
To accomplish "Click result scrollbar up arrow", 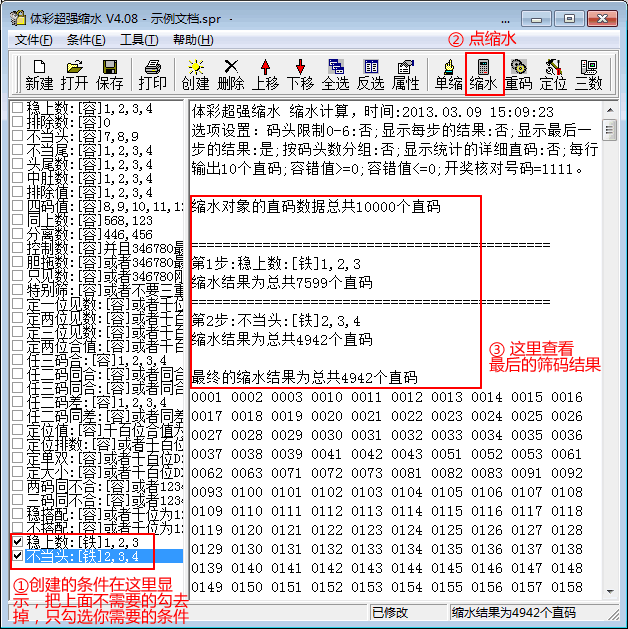I will 610,110.
